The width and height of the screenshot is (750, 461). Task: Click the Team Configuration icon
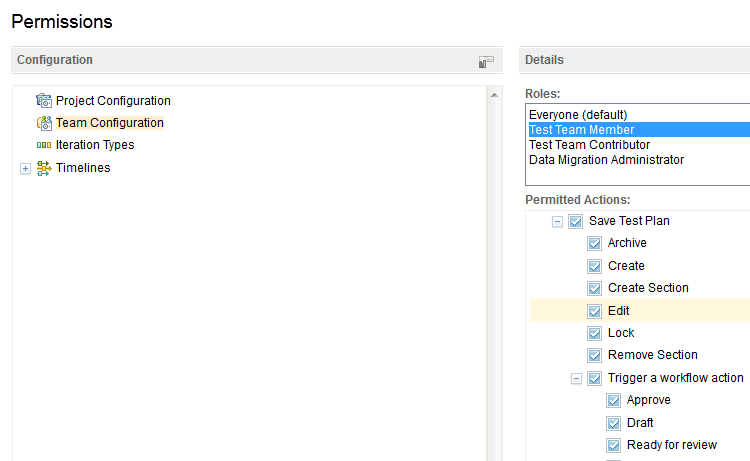[43, 123]
